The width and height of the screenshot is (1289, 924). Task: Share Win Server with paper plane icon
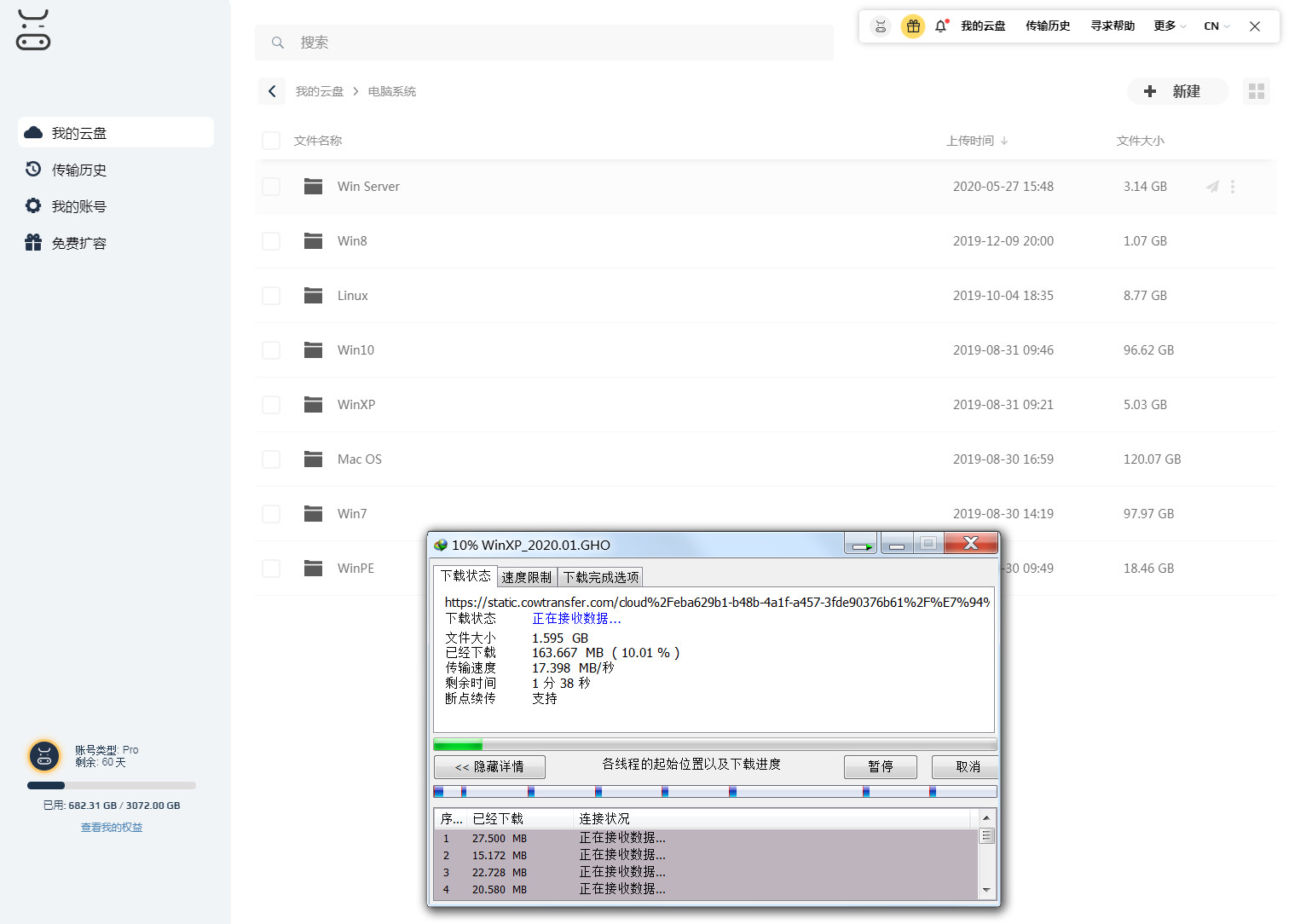point(1212,187)
